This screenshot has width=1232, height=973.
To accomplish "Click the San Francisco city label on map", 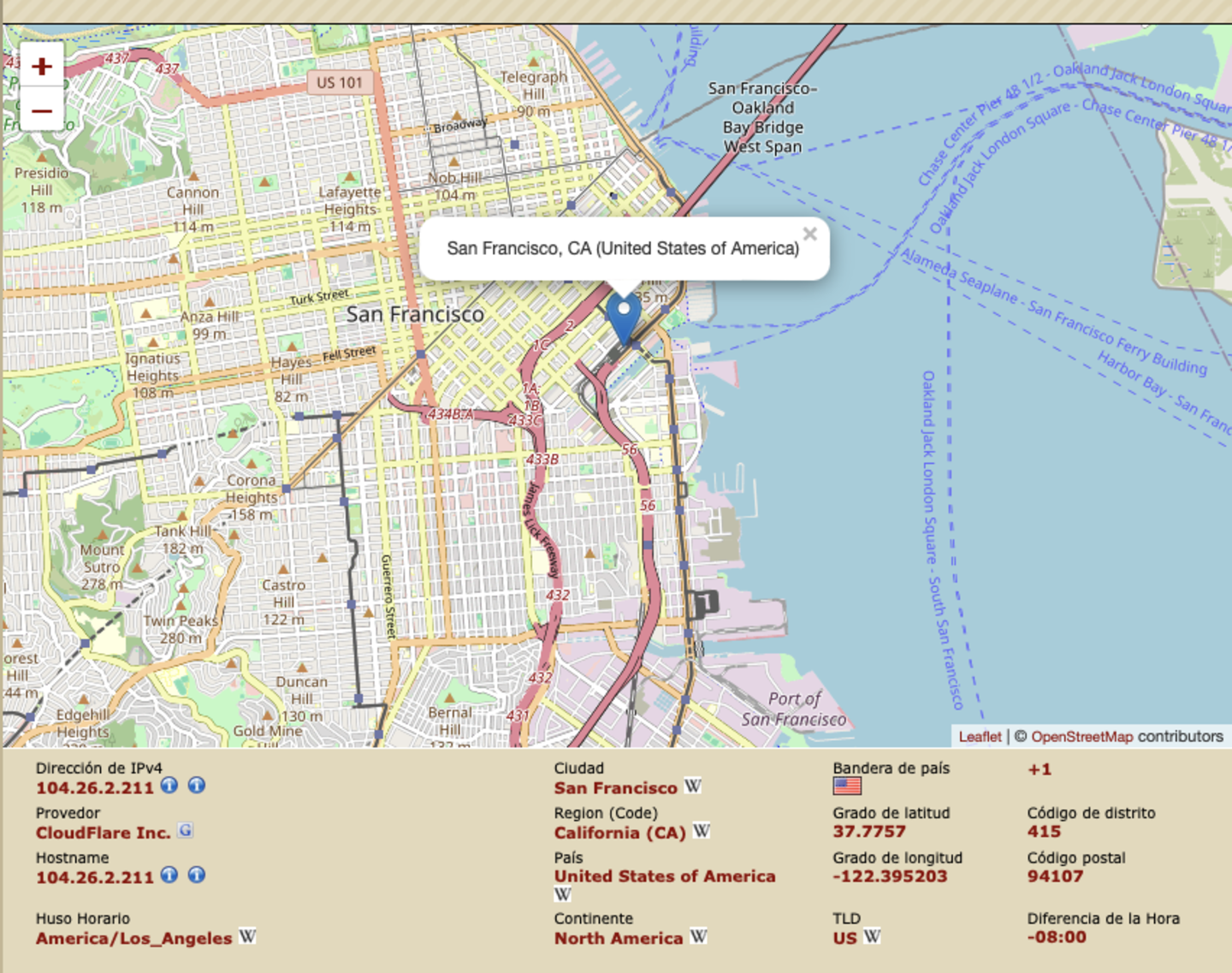I will pyautogui.click(x=415, y=315).
